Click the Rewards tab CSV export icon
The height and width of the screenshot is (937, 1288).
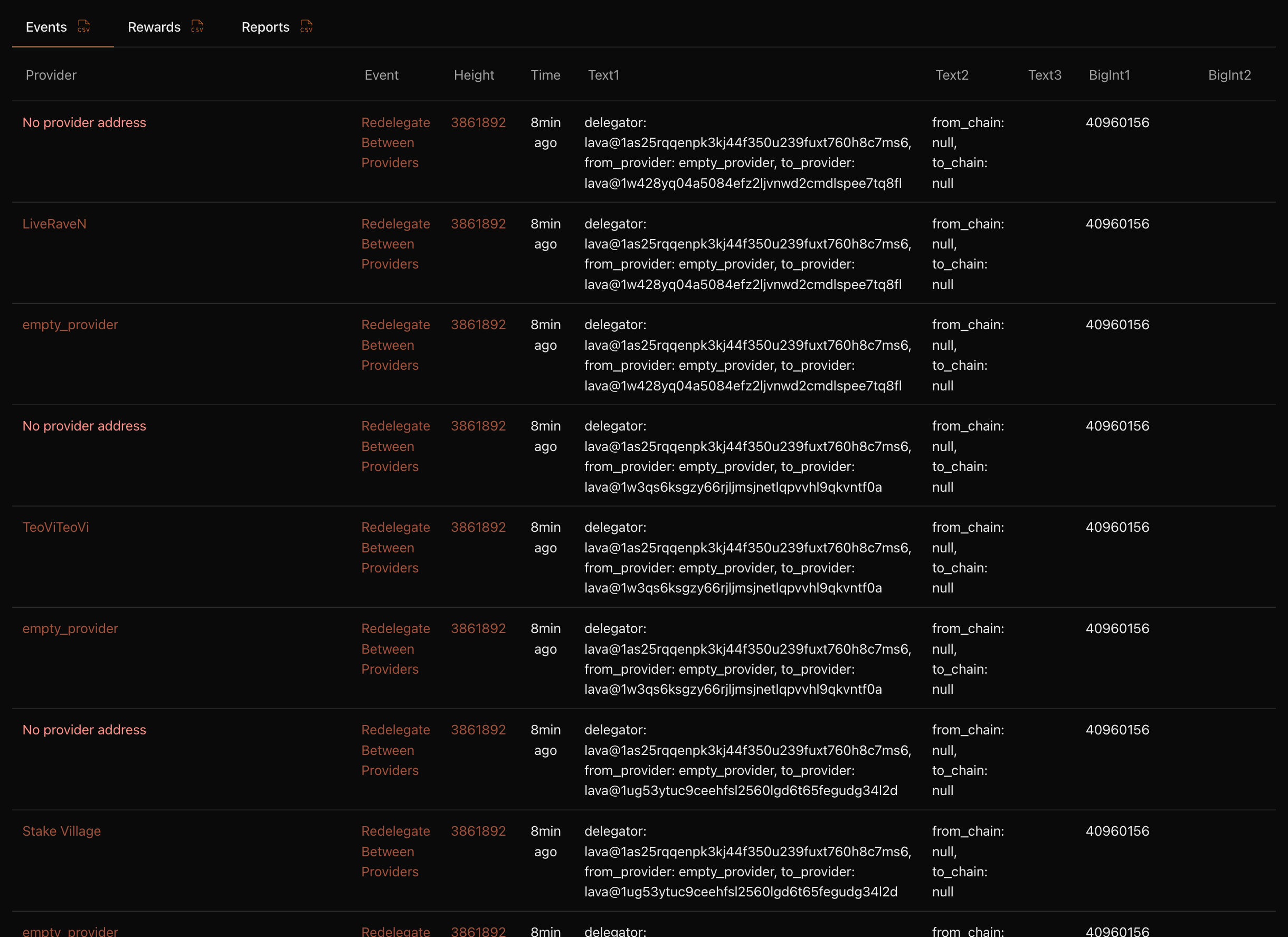[197, 27]
